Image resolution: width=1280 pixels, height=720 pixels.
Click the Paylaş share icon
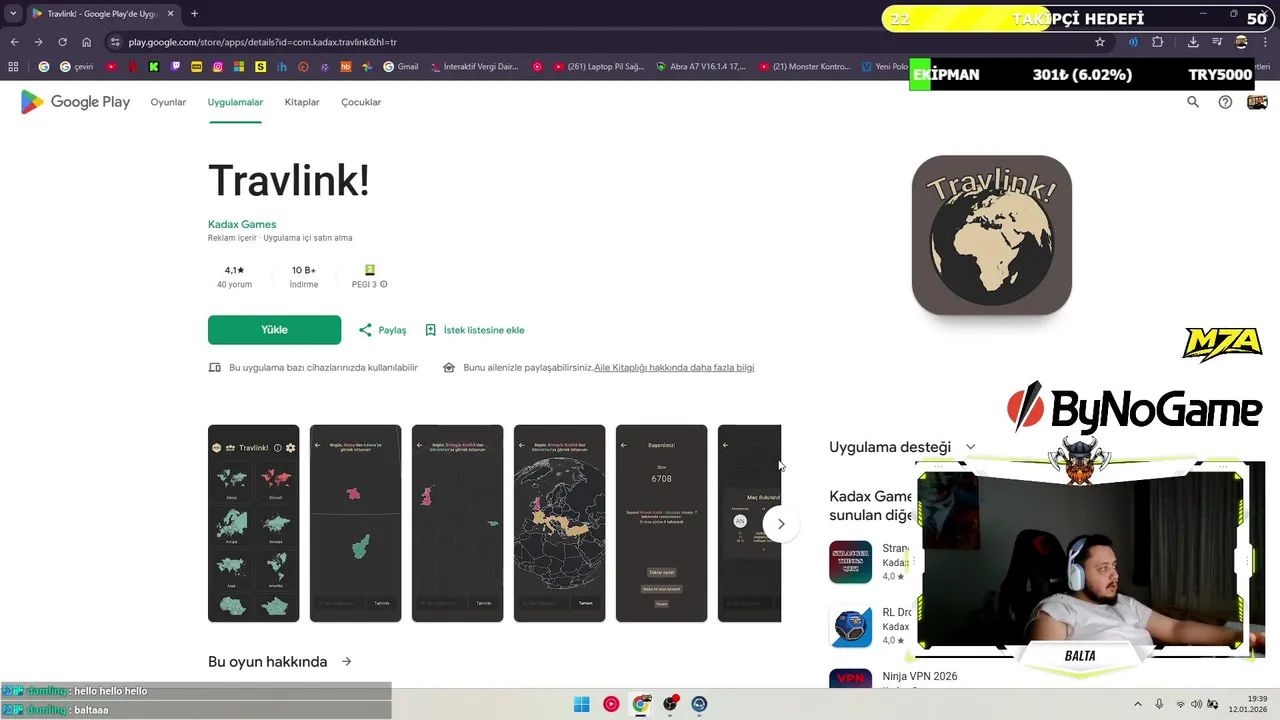click(x=365, y=330)
